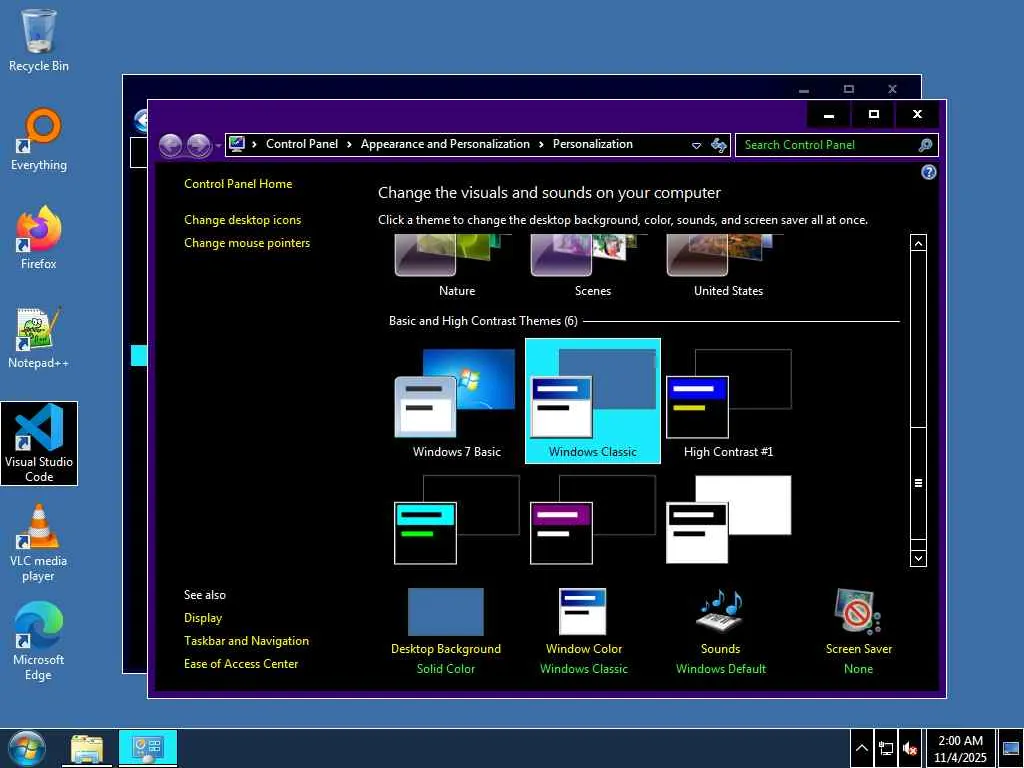
Task: Click the muted volume tray icon
Action: [x=909, y=748]
